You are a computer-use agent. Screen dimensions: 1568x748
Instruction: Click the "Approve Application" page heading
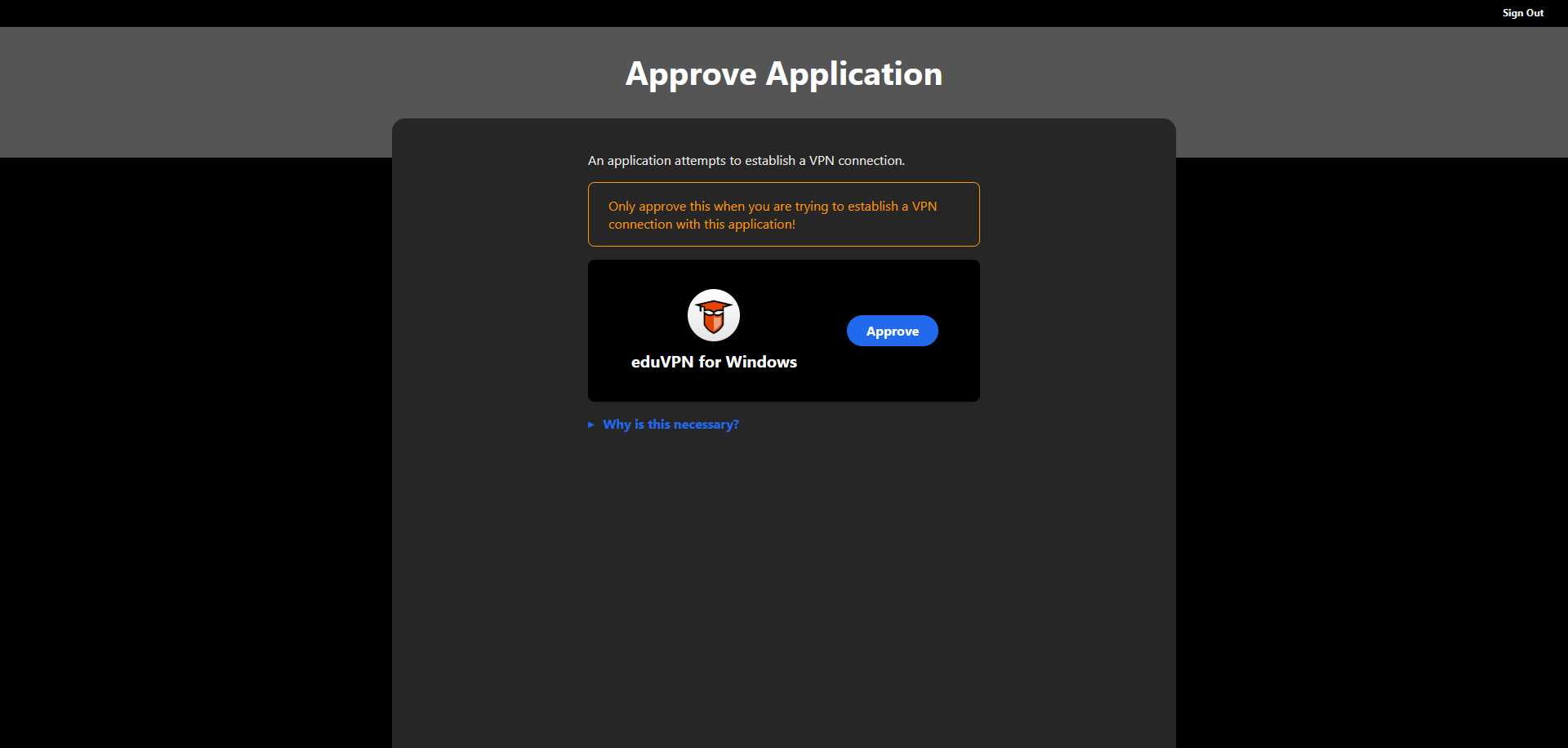pyautogui.click(x=783, y=74)
